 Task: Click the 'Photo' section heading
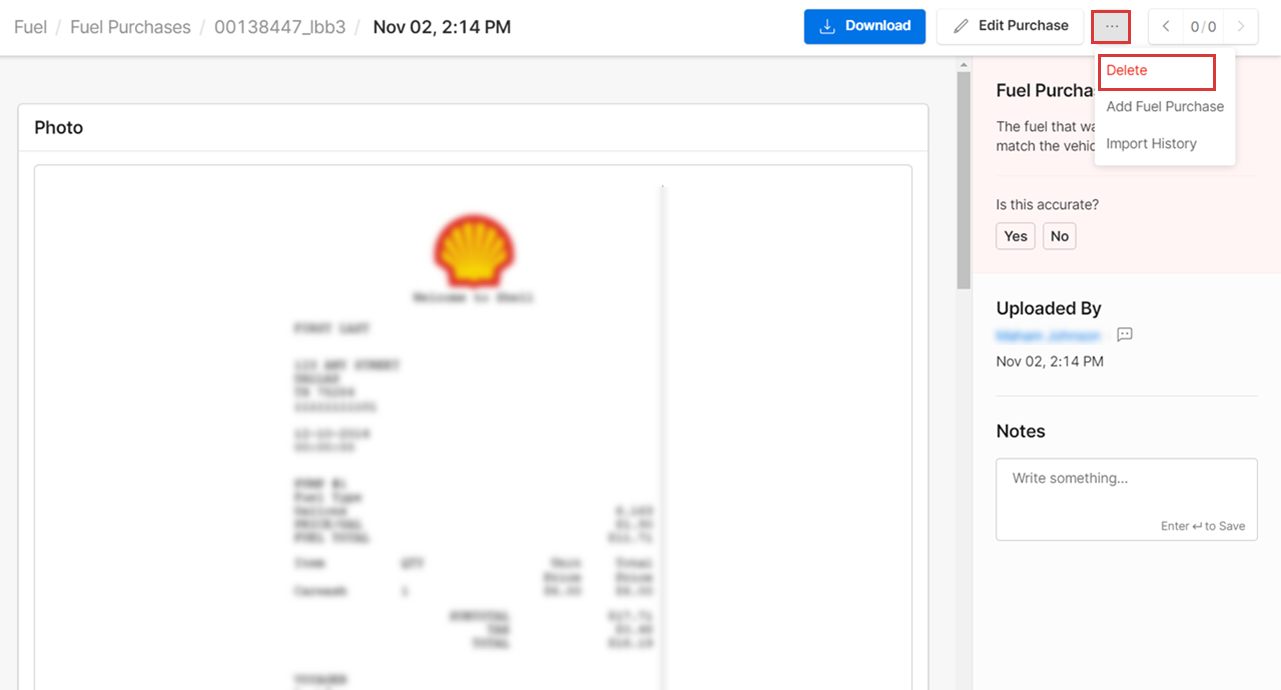(59, 128)
